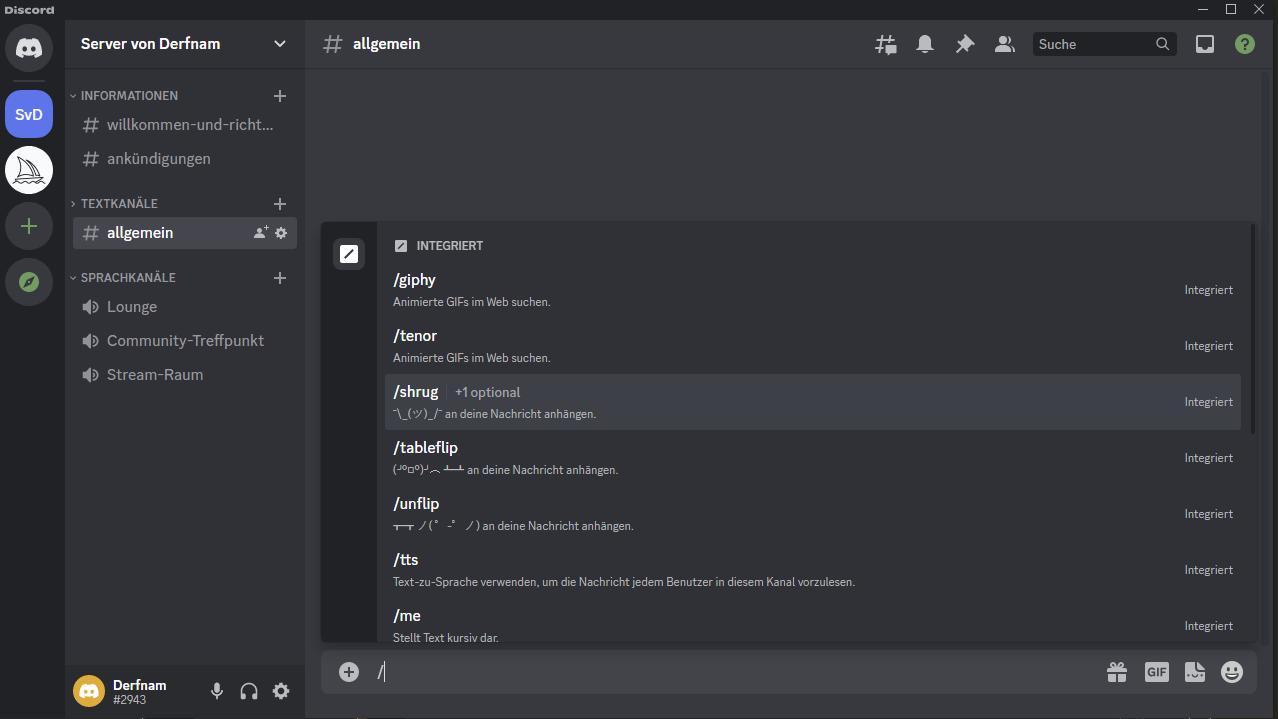Invite people to allgemein channel

[x=261, y=233]
